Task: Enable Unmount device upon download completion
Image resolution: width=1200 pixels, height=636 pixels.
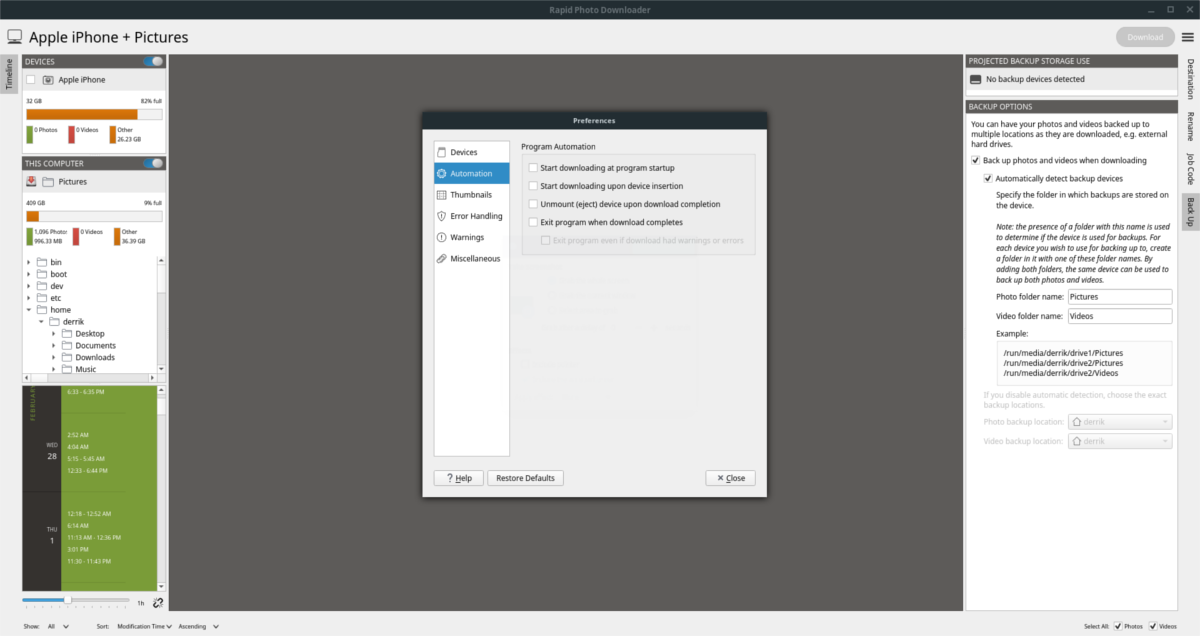Action: click(534, 204)
